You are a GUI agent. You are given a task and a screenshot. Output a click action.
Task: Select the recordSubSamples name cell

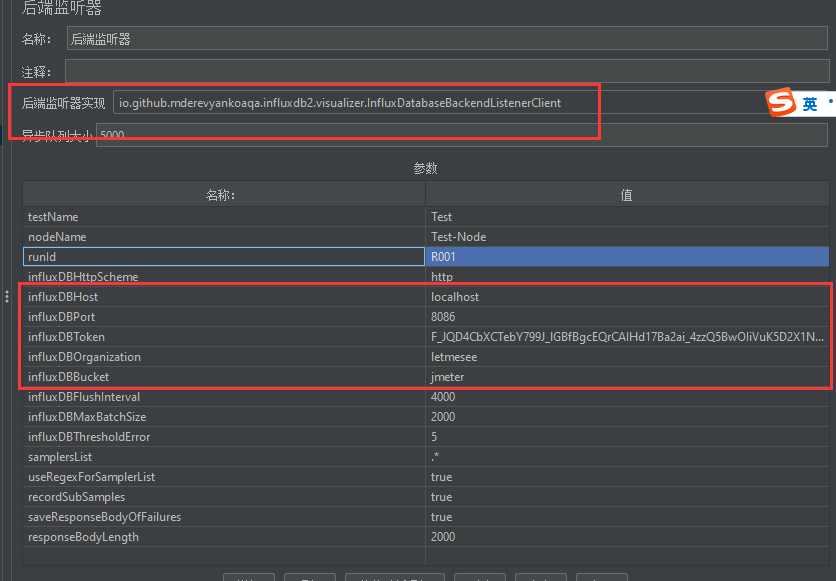[224, 496]
